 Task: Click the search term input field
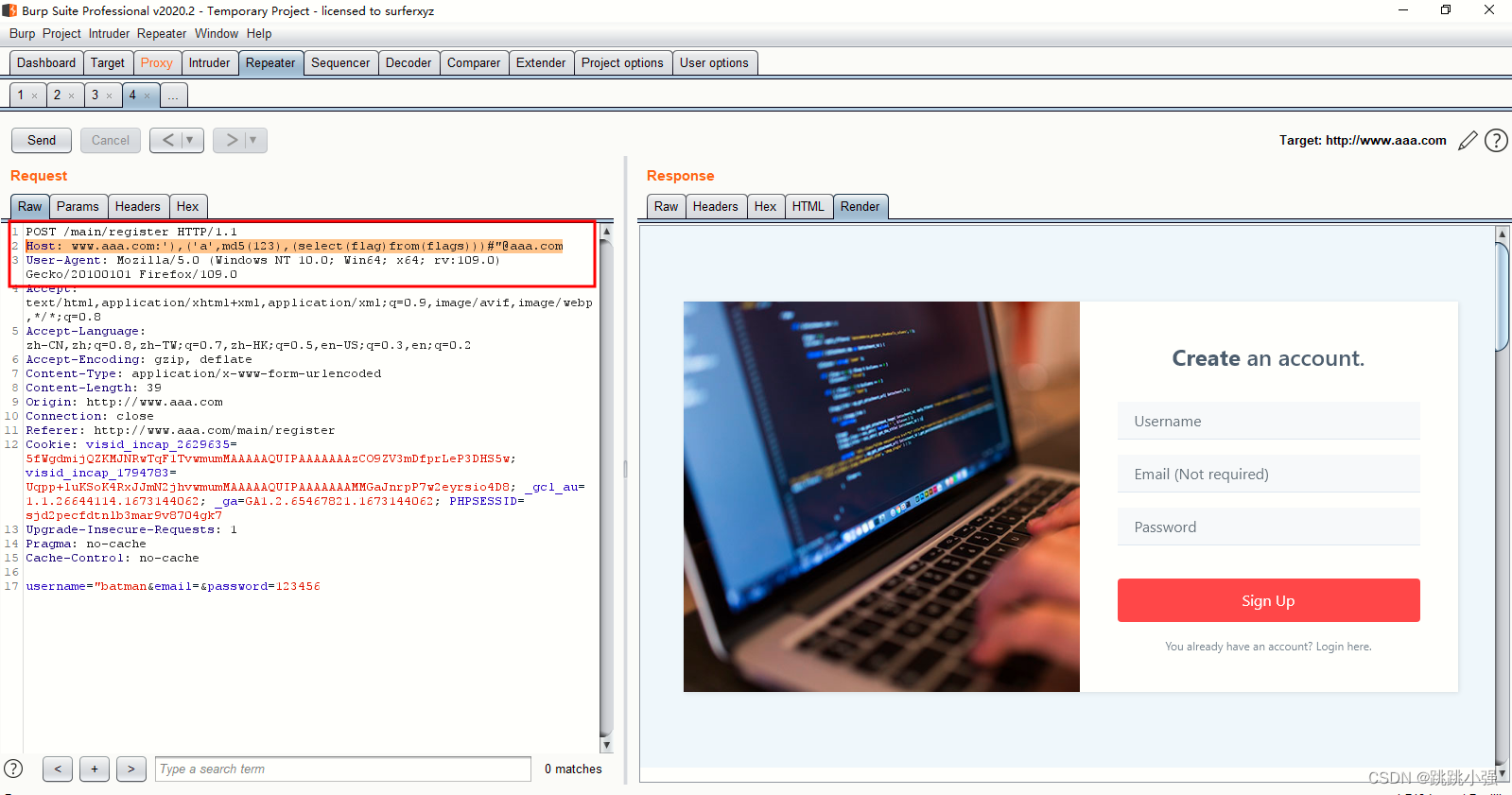click(343, 769)
